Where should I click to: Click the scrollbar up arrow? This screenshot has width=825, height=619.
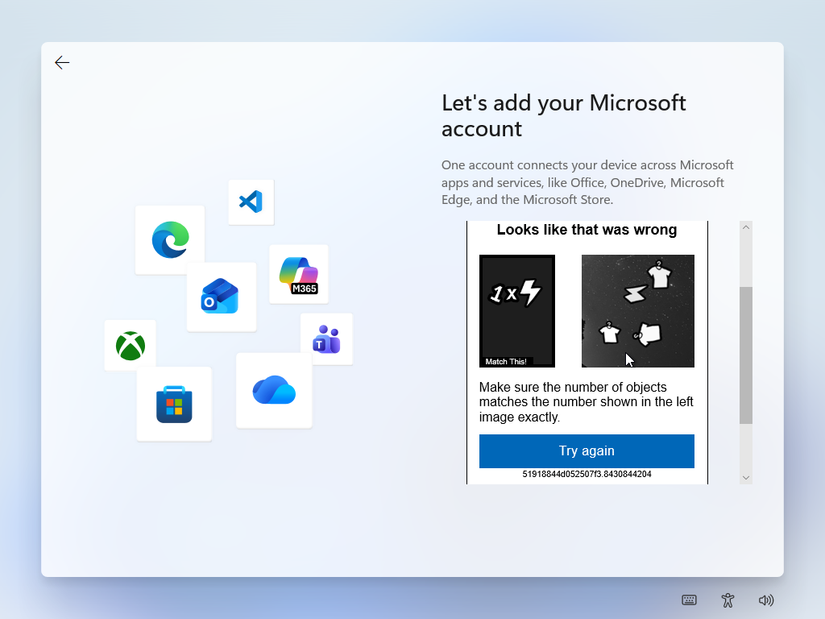[746, 227]
